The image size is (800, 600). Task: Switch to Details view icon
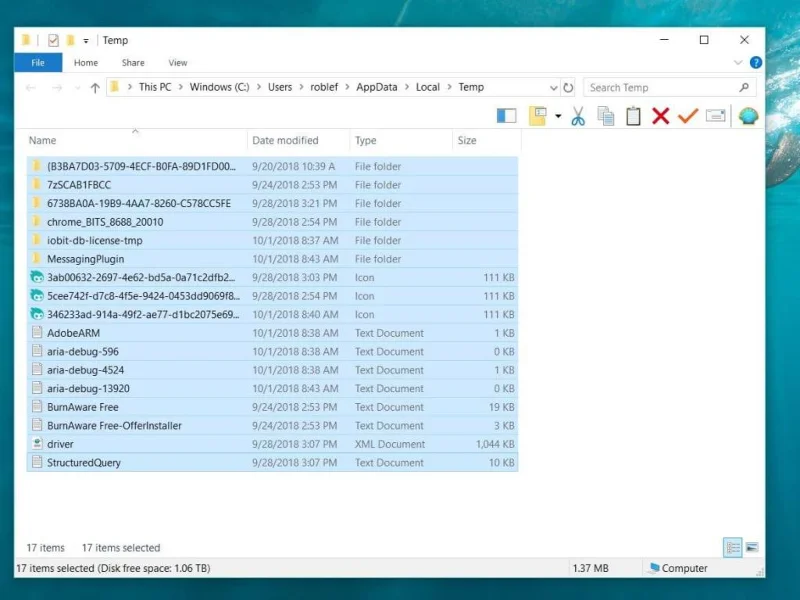pos(733,547)
